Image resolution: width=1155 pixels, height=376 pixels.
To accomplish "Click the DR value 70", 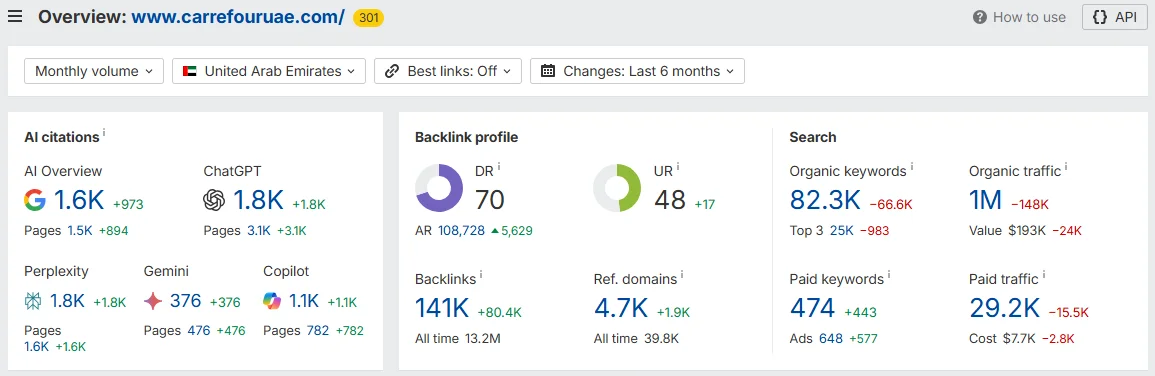I will (x=490, y=200).
